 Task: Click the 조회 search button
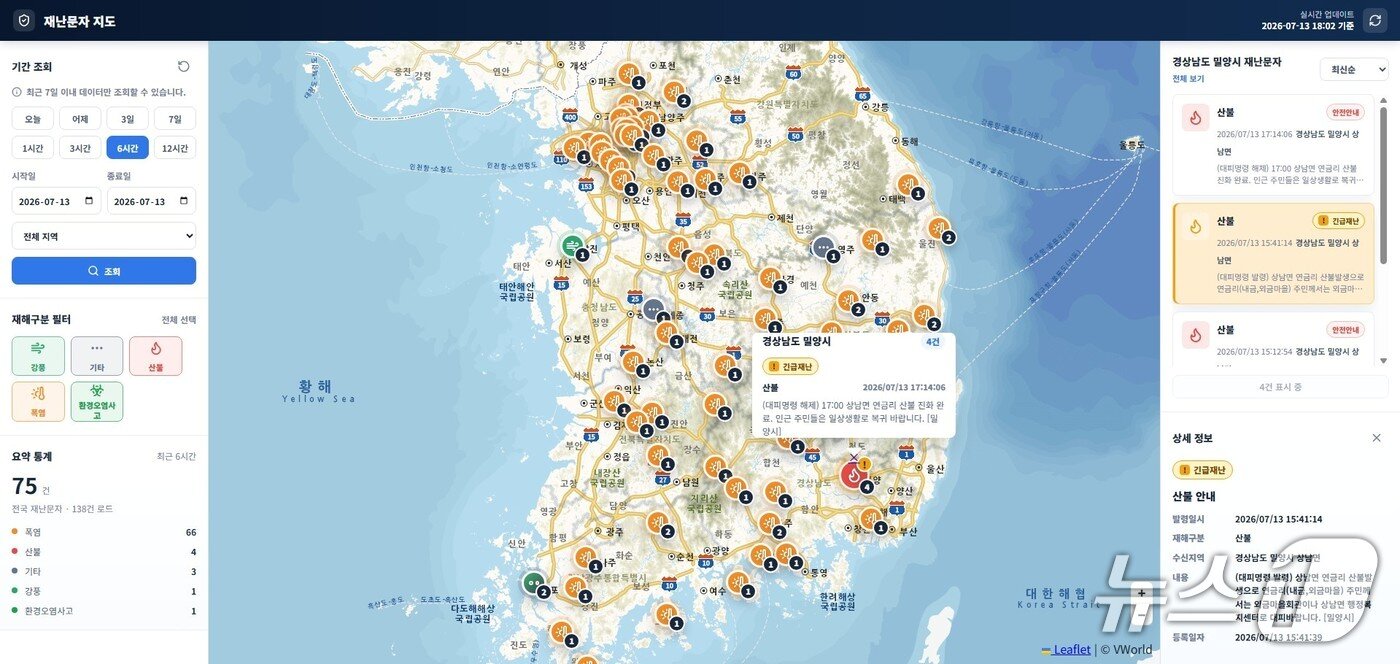pyautogui.click(x=104, y=271)
